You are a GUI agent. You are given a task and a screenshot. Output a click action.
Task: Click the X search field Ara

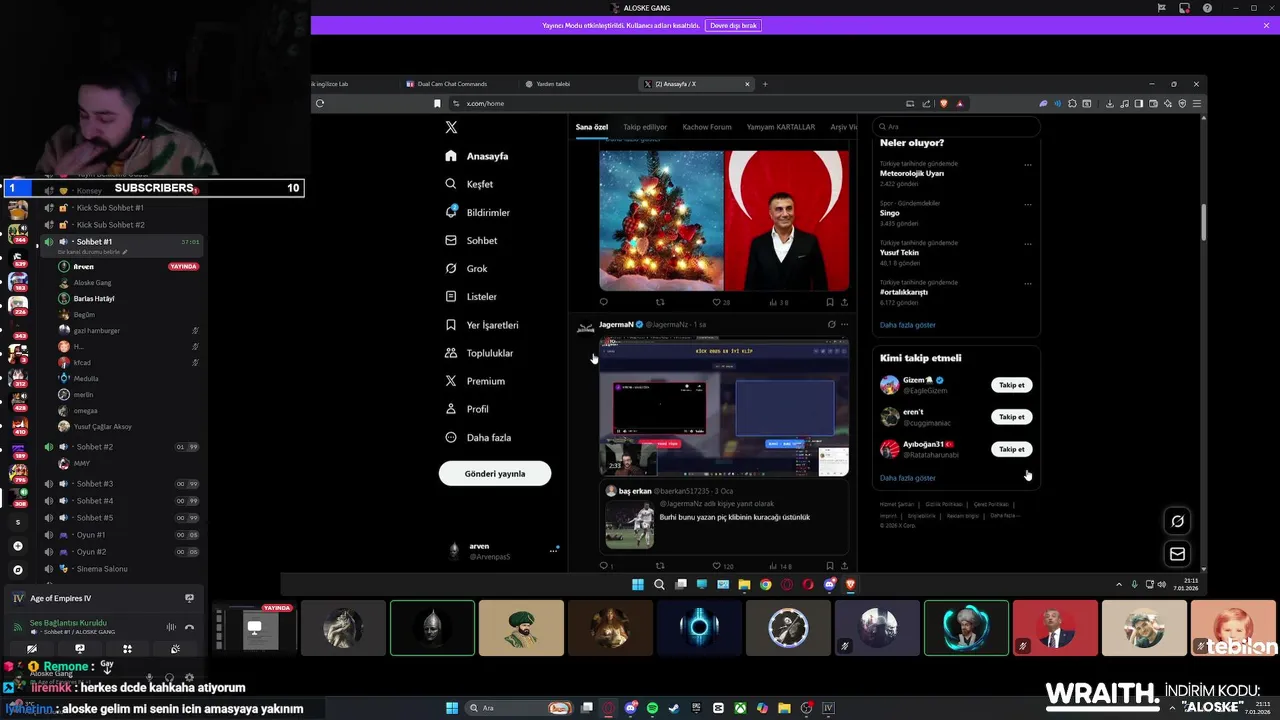(955, 127)
